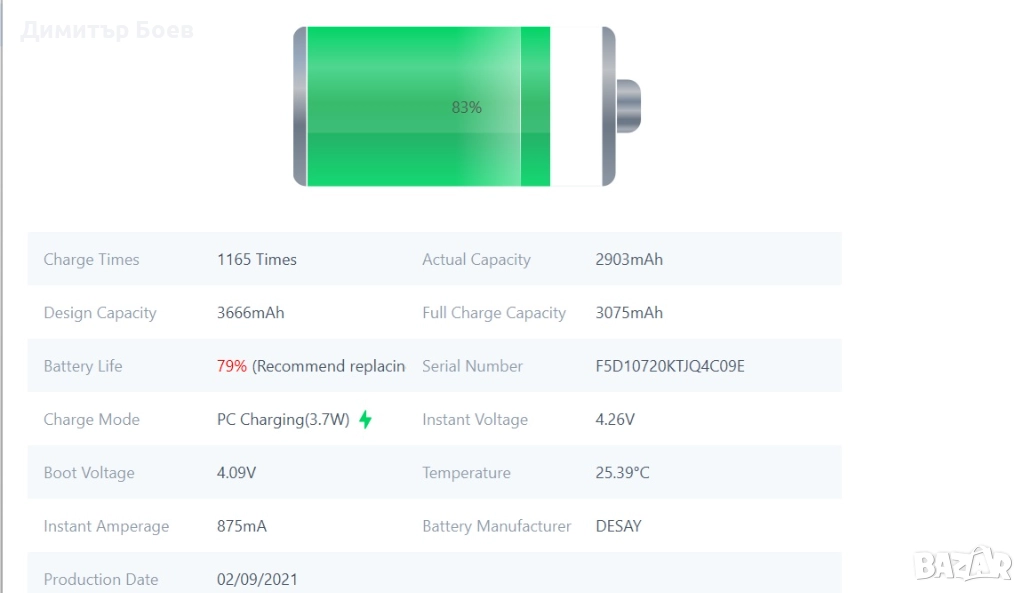Click the green charging lightning bolt icon
The width and height of the screenshot is (1024, 593).
point(365,420)
